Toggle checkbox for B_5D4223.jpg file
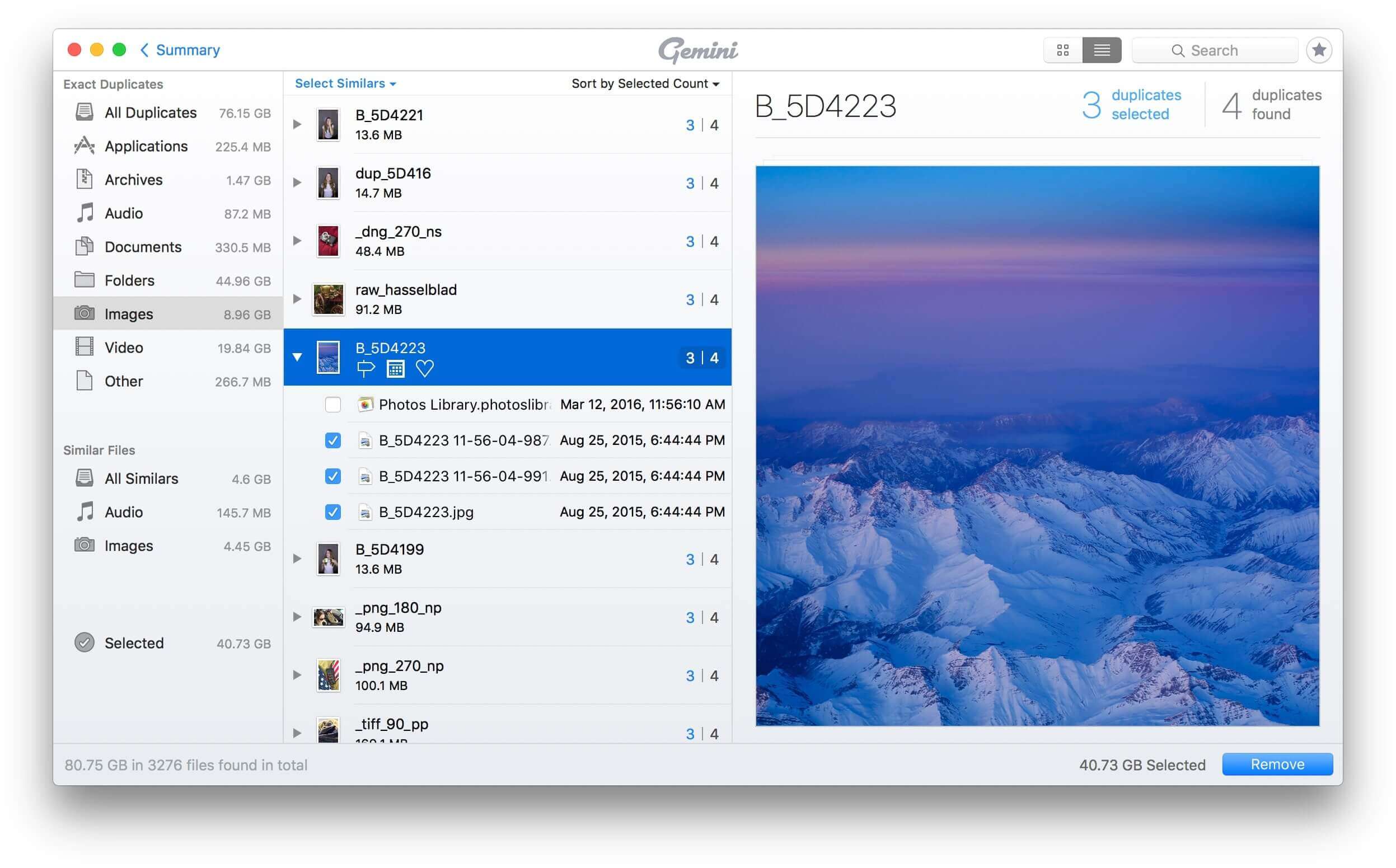Image resolution: width=1396 pixels, height=868 pixels. pos(332,511)
